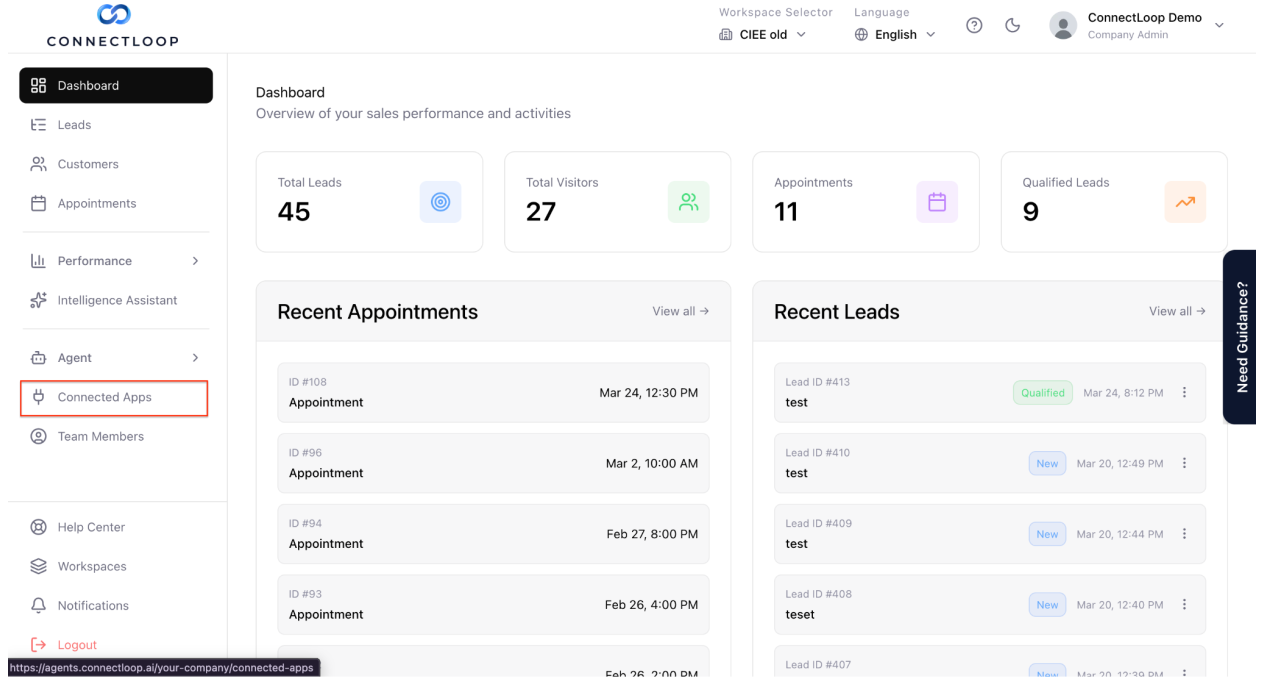1262x699 pixels.
Task: Expand the Agent submenu chevron
Action: tap(195, 358)
